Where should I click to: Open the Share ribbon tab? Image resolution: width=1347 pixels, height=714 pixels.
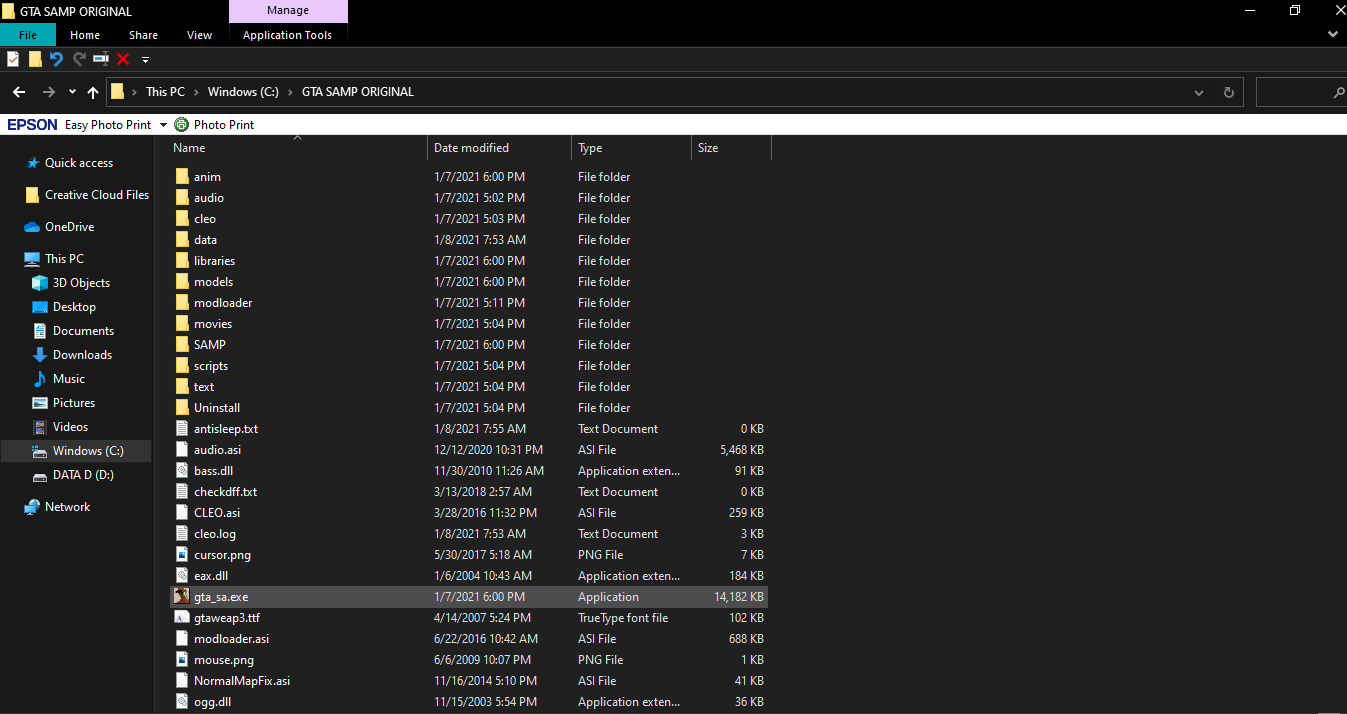coord(143,35)
